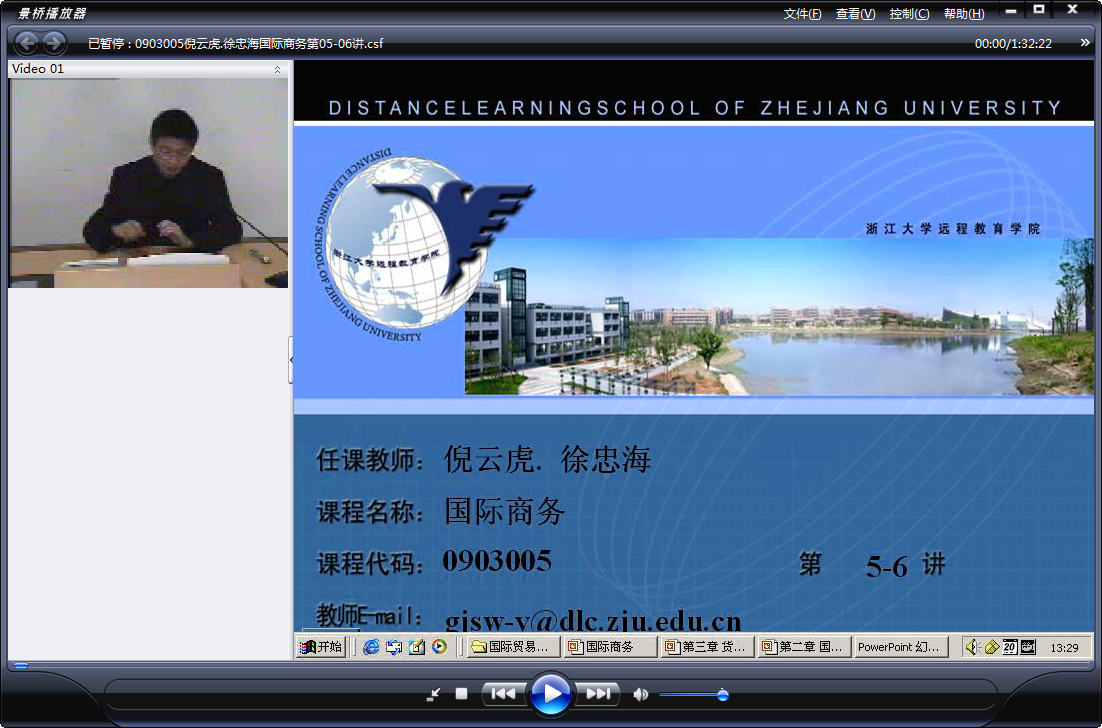This screenshot has height=728, width=1102.
Task: Go back with the left arrow button
Action: click(x=26, y=43)
